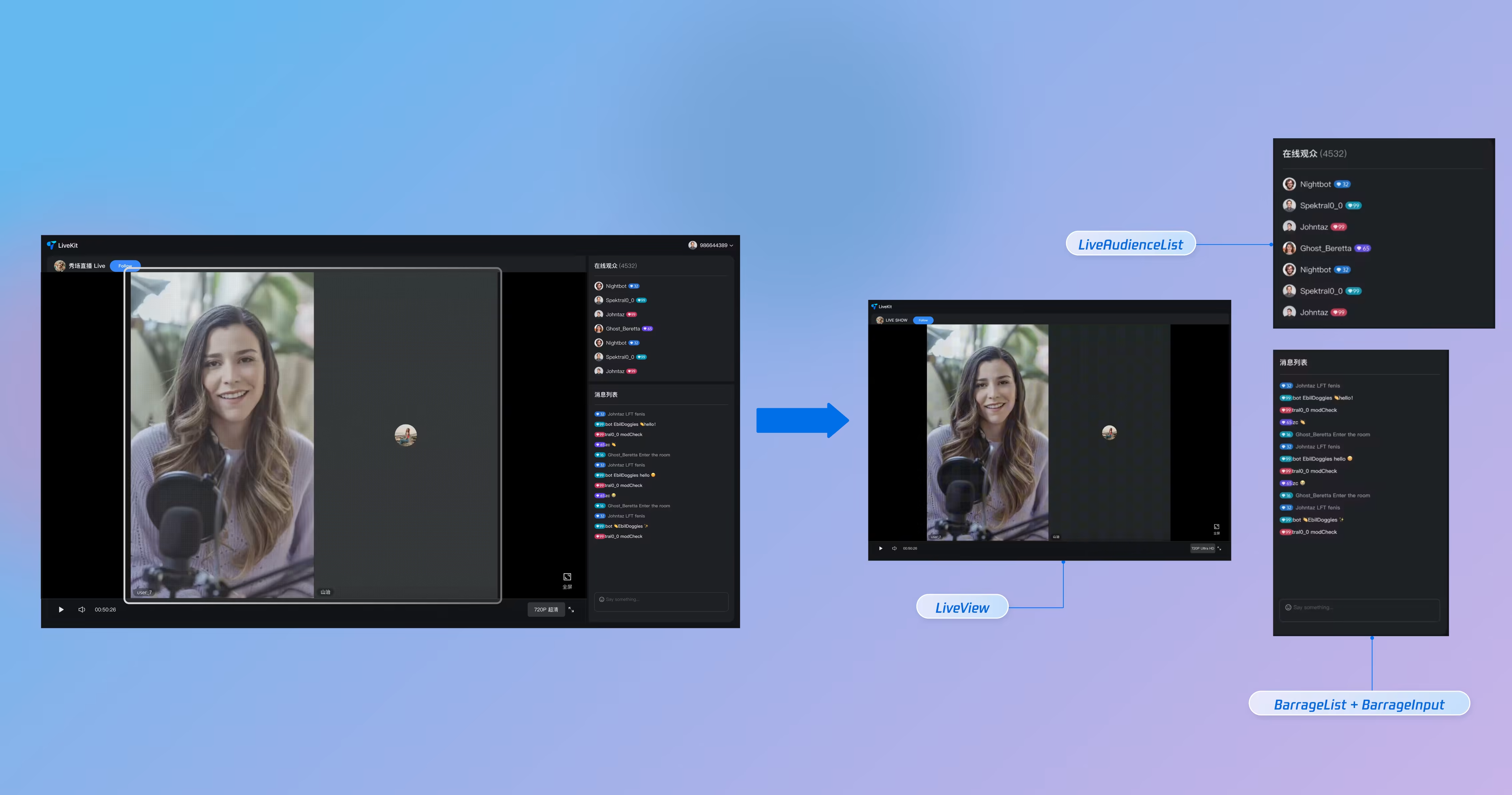Click fullscreen icon in the small LiveView player

click(1216, 527)
